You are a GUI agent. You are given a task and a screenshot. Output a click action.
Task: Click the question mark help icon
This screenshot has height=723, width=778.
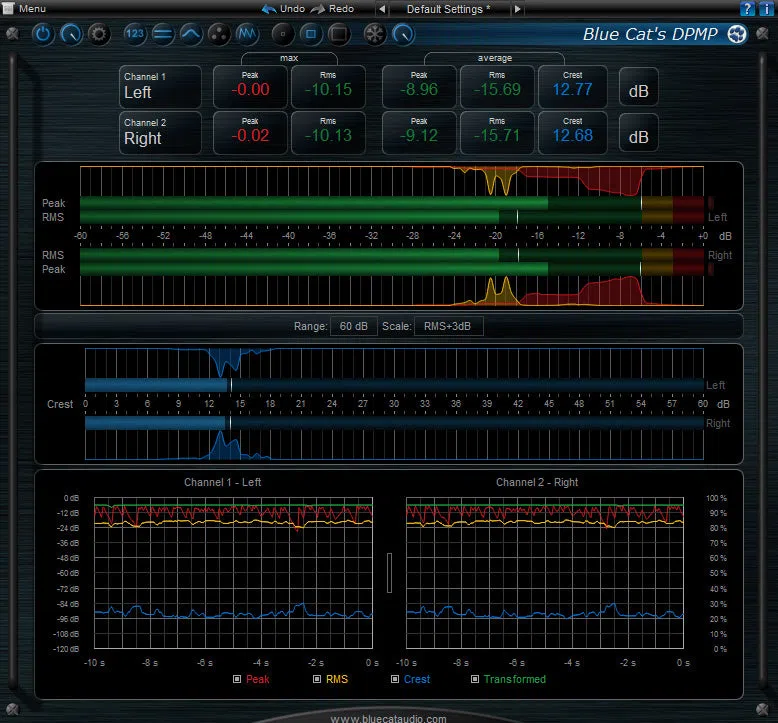pyautogui.click(x=747, y=8)
